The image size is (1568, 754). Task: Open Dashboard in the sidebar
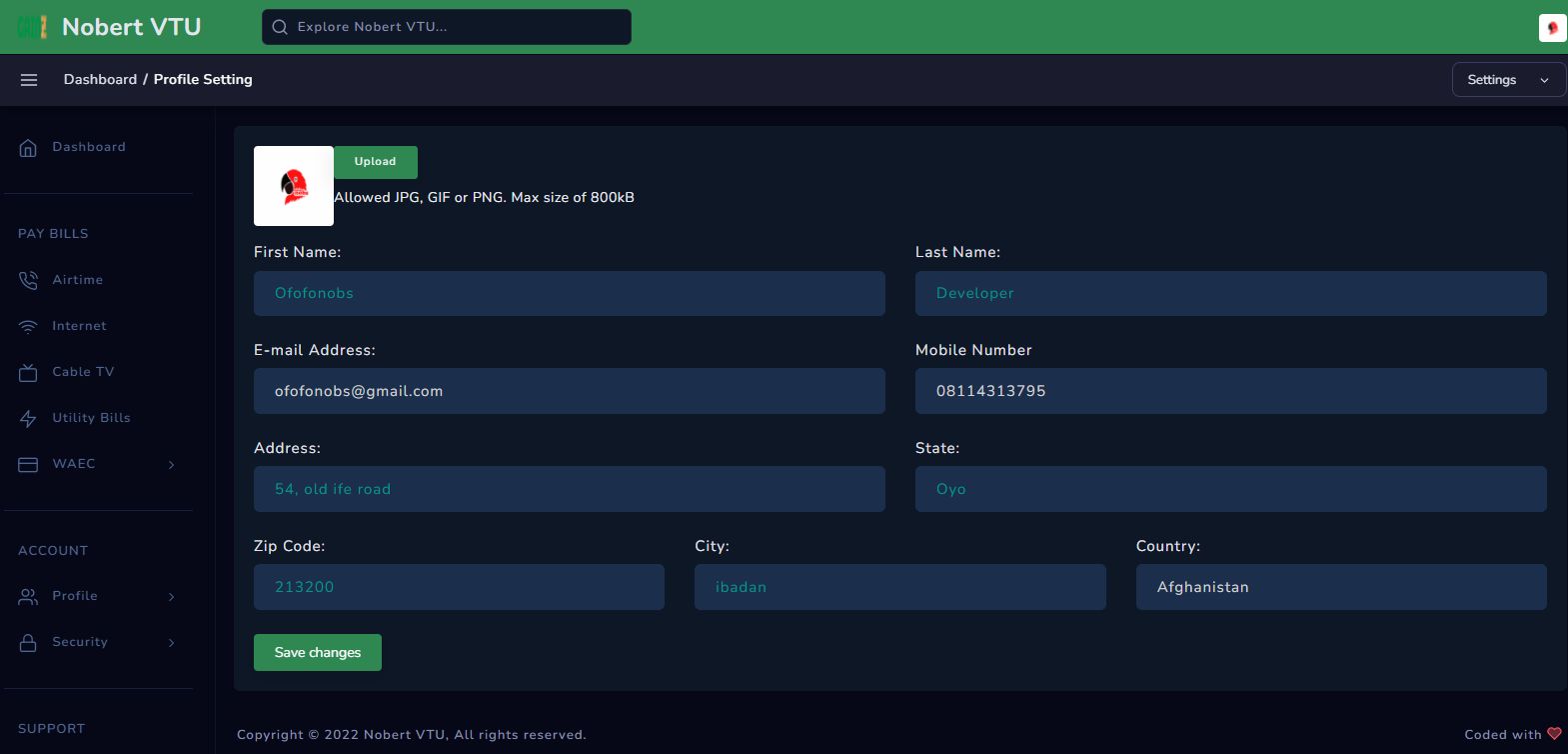click(98, 147)
